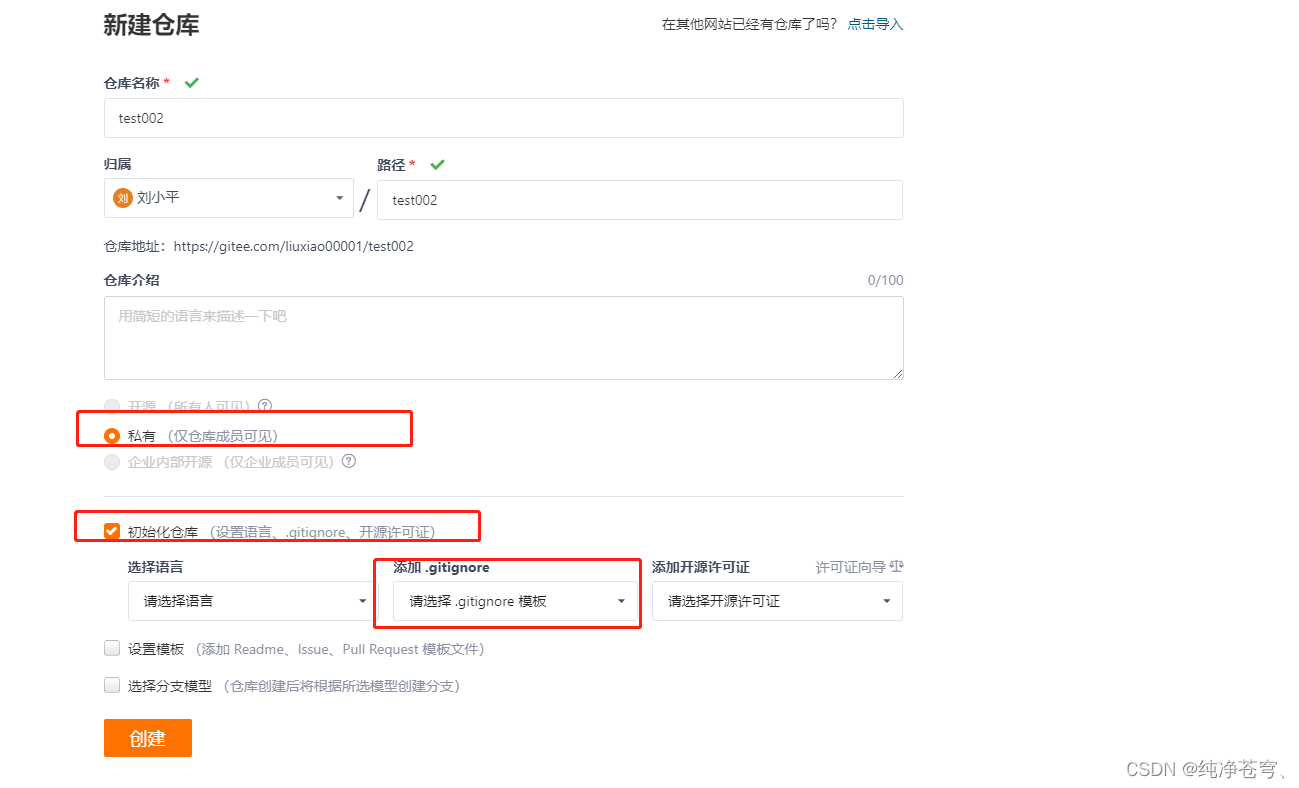Enable the 设置模板 checkbox

click(111, 648)
